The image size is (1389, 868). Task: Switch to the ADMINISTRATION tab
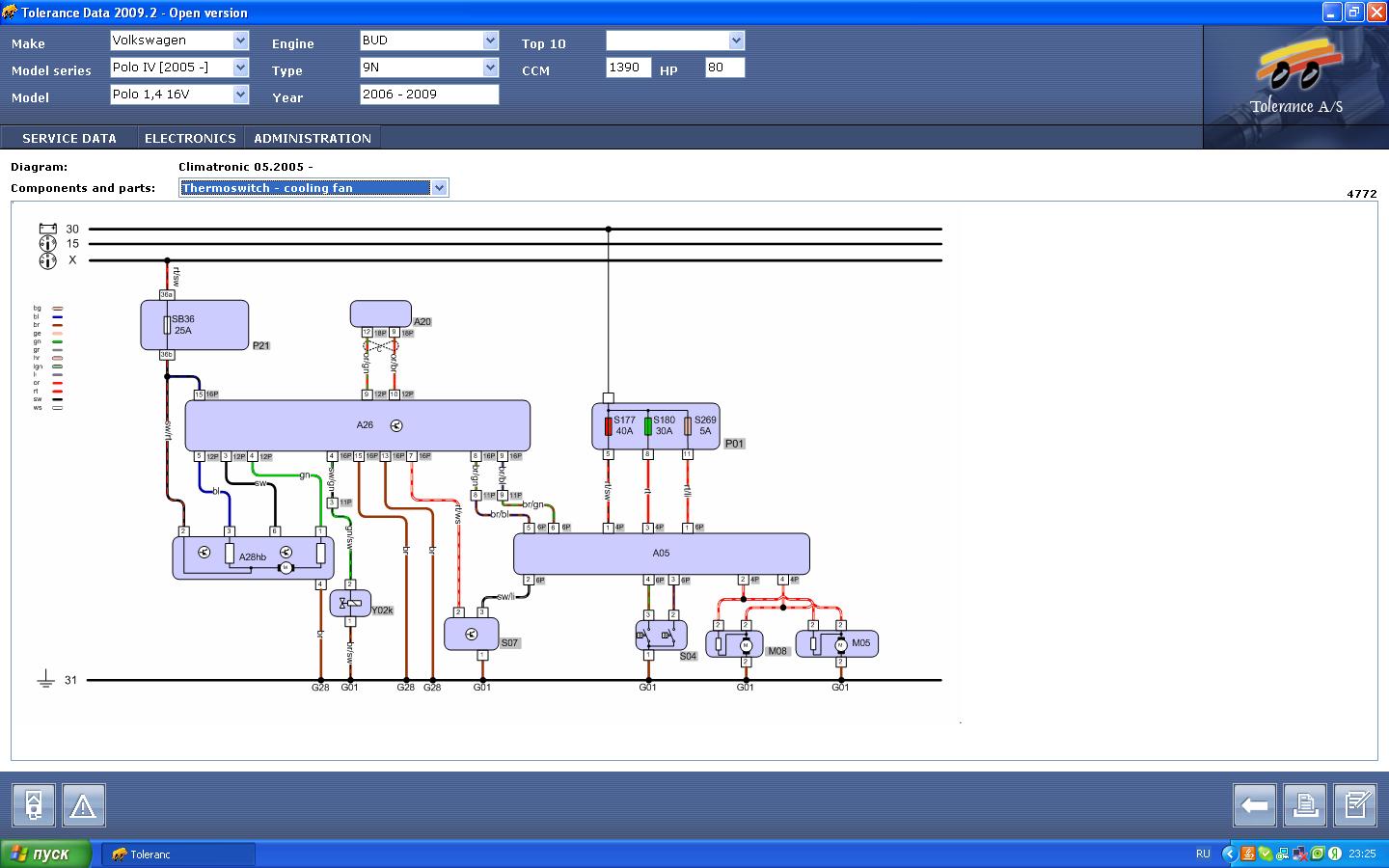313,138
